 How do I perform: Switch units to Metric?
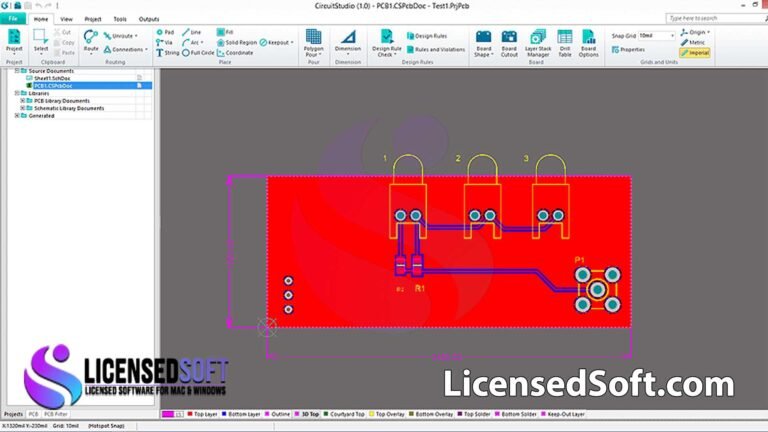693,43
